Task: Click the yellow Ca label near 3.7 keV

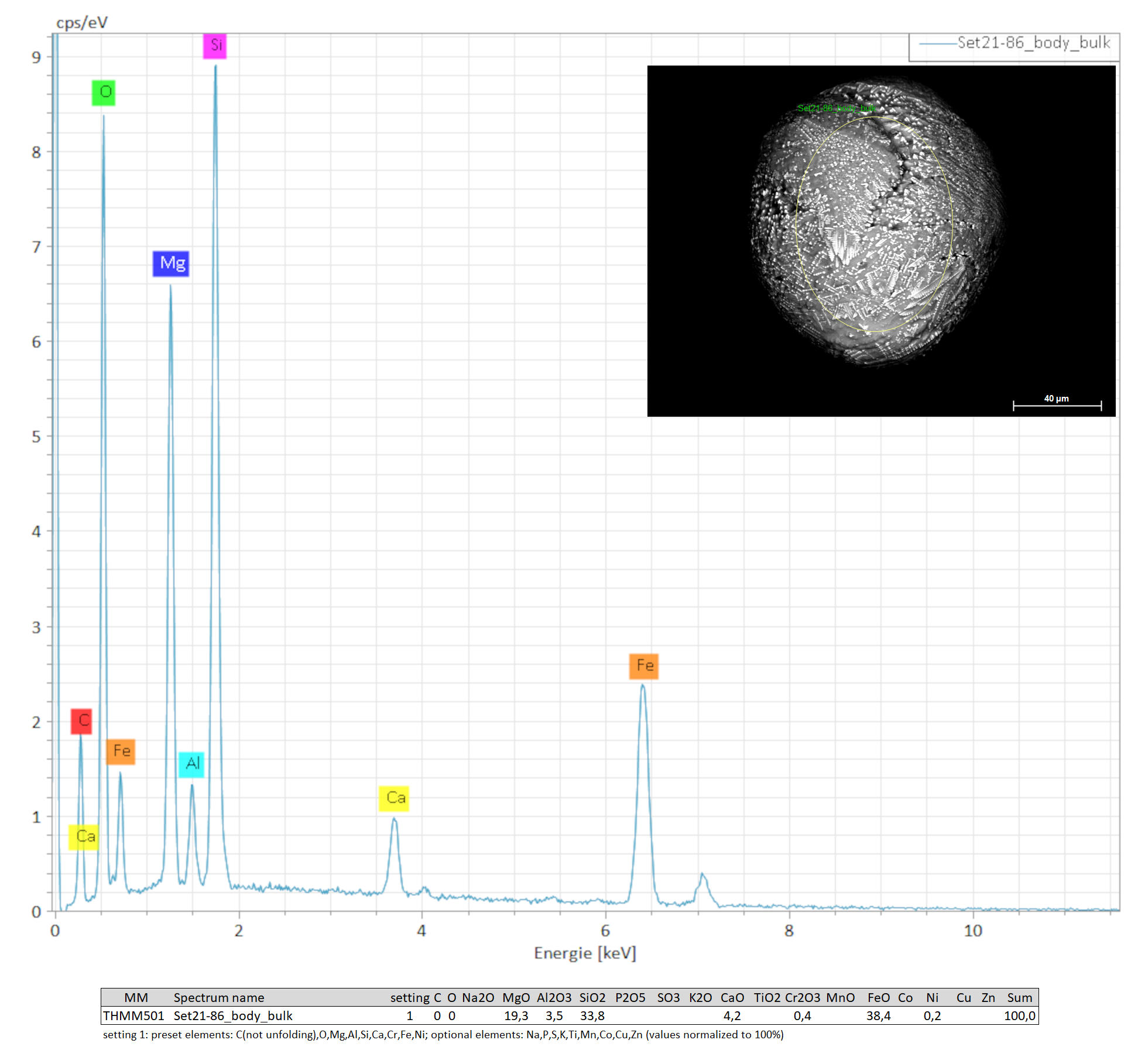Action: pyautogui.click(x=394, y=798)
